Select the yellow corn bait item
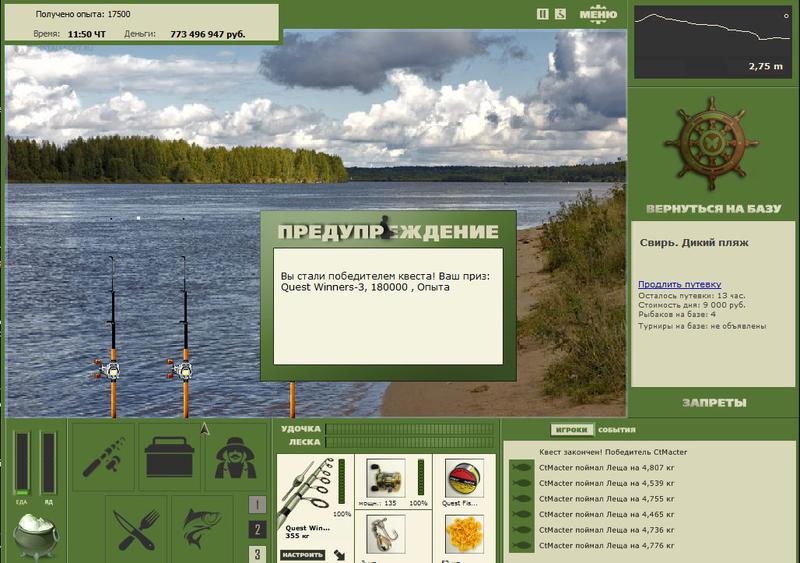800x563 pixels. click(x=464, y=534)
